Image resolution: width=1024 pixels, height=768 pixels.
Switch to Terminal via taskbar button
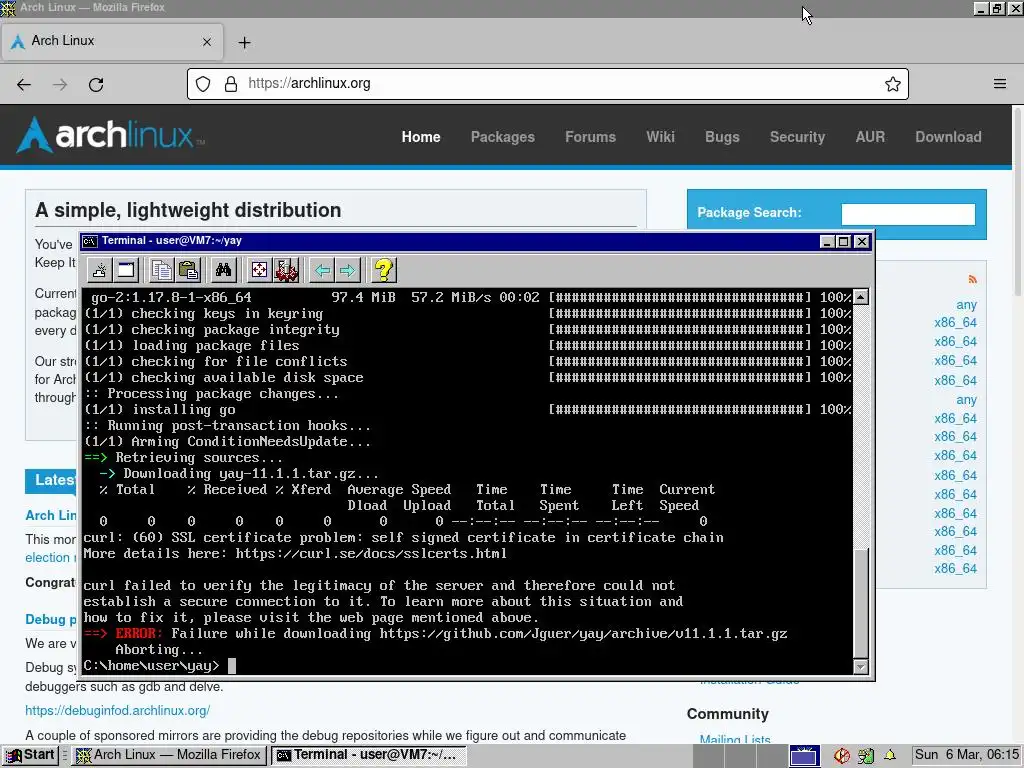(369, 755)
